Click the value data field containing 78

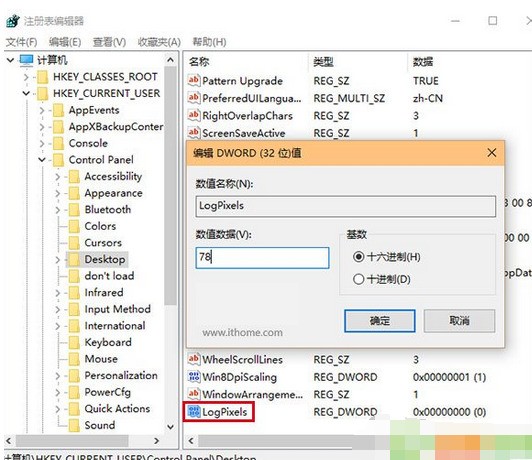(262, 257)
